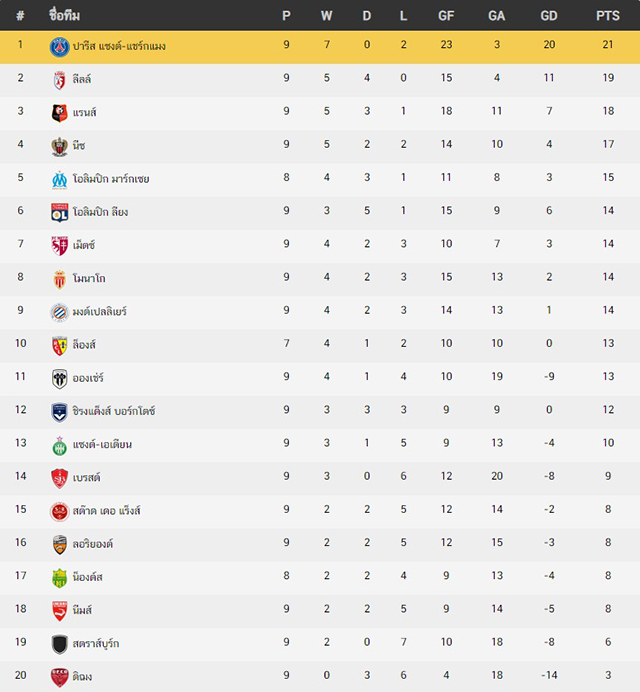Select the Nantes yellow crest
The width and height of the screenshot is (640, 692).
tap(60, 578)
